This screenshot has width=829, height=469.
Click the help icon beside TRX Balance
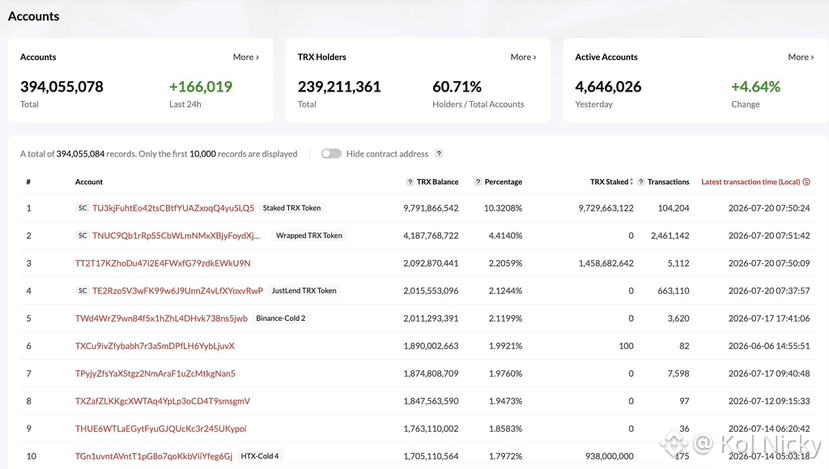[410, 182]
